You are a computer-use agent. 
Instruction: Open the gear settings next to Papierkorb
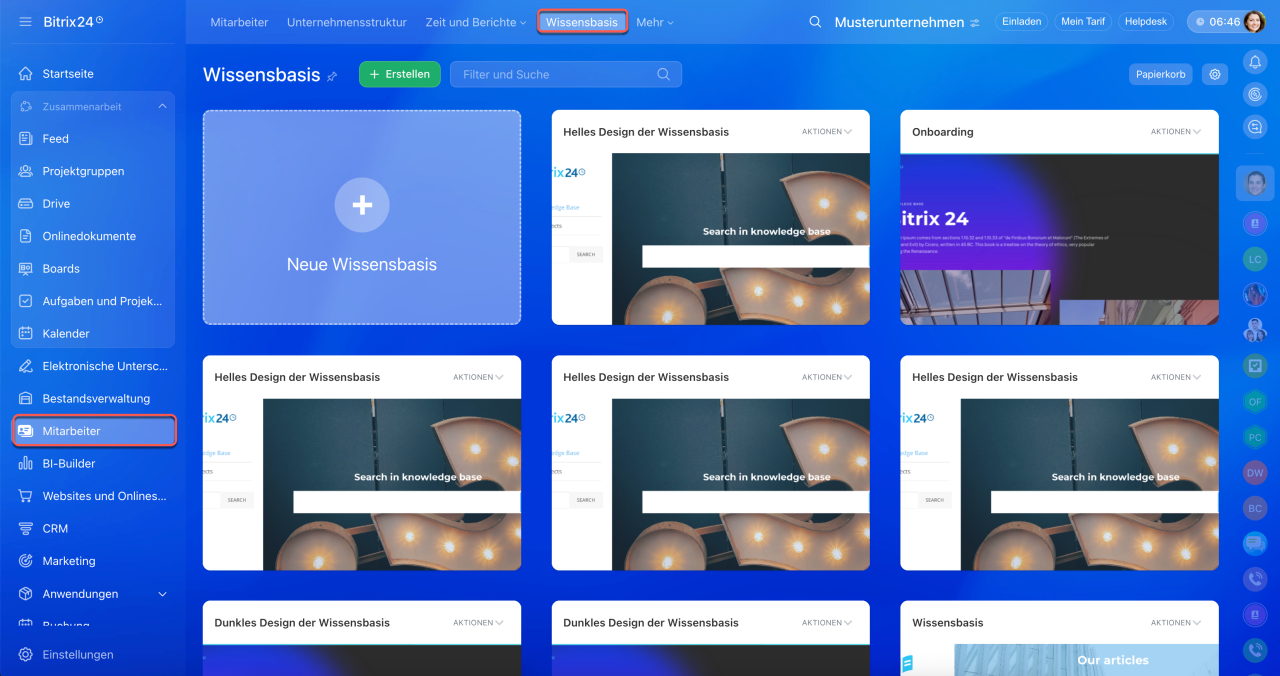click(1215, 74)
